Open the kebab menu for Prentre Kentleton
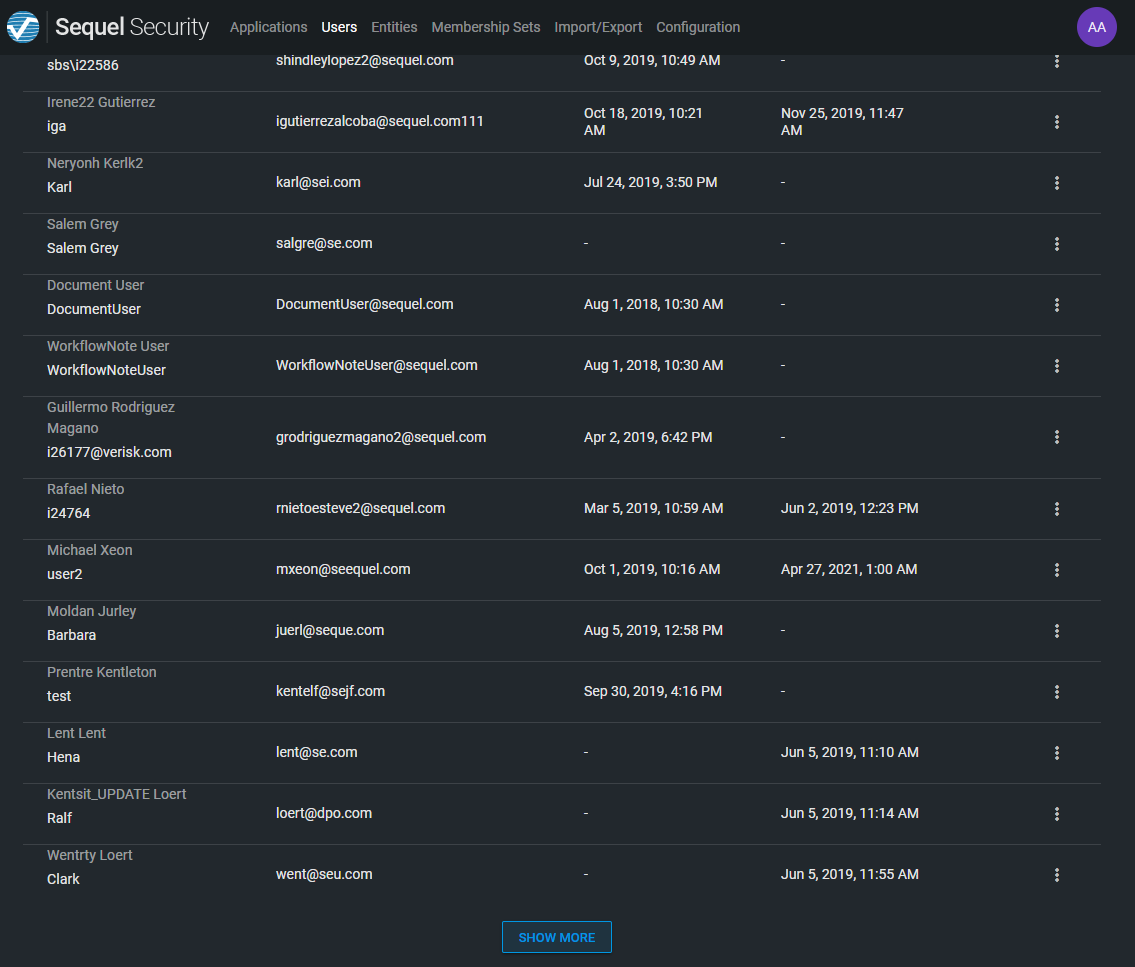Viewport: 1135px width, 967px height. click(x=1056, y=691)
